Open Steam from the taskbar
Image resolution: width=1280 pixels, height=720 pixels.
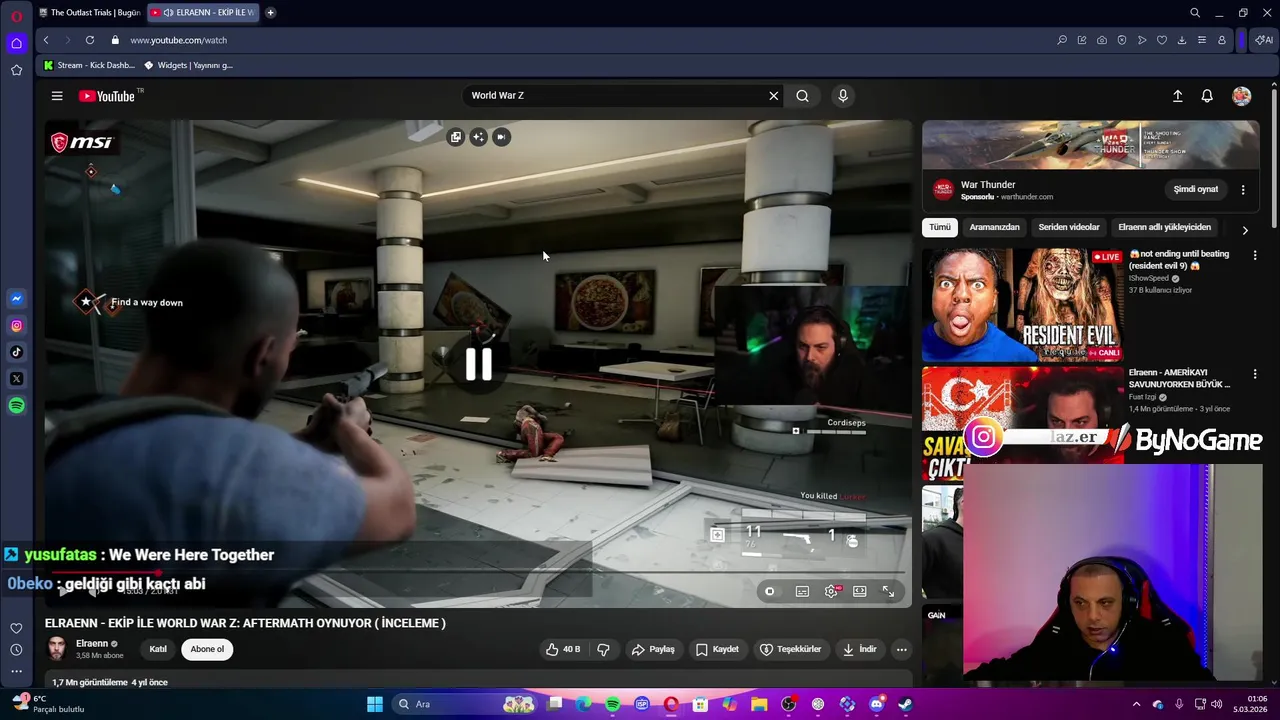click(905, 704)
